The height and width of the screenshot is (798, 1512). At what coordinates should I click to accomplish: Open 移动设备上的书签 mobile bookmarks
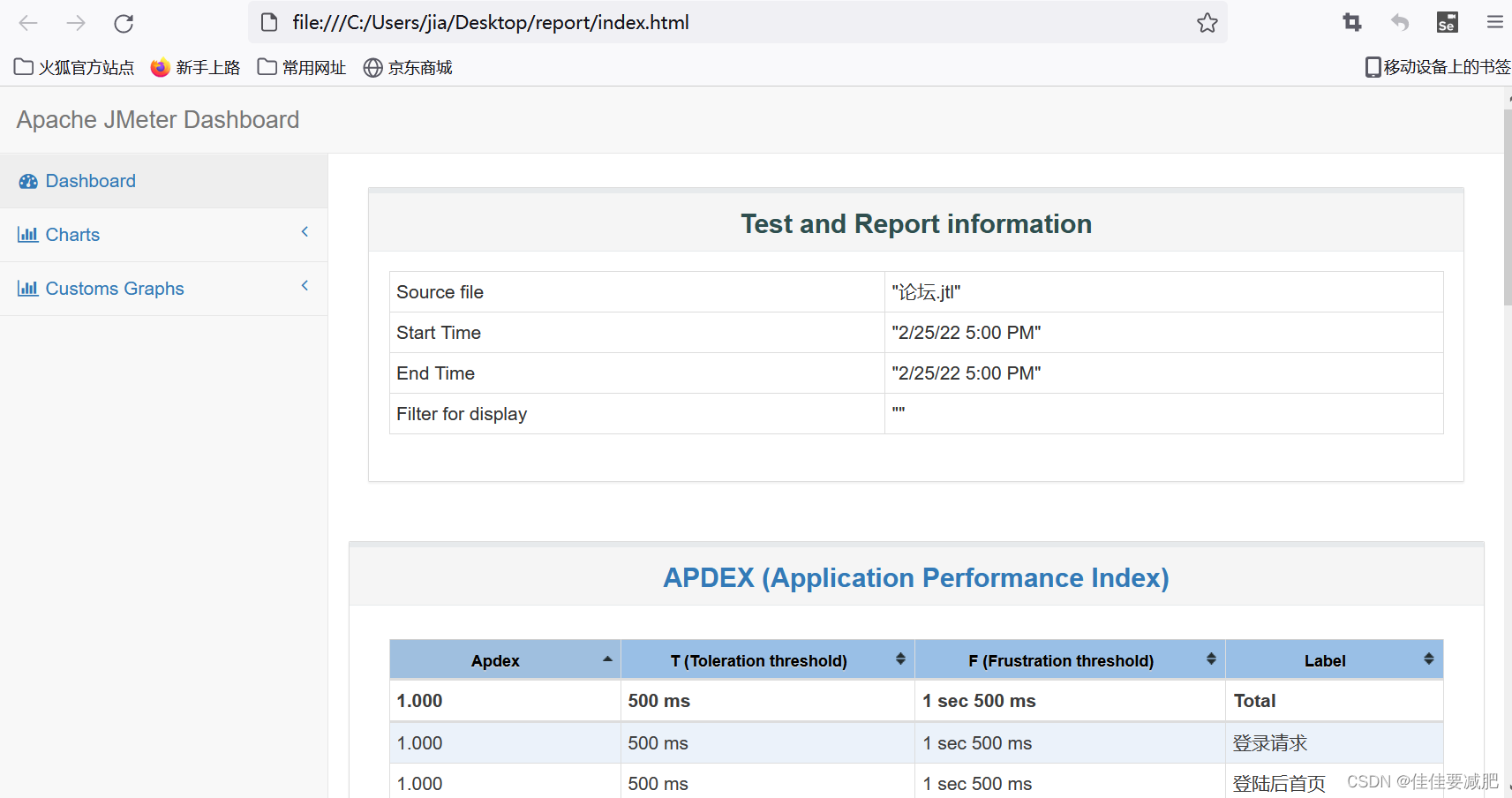click(1438, 67)
